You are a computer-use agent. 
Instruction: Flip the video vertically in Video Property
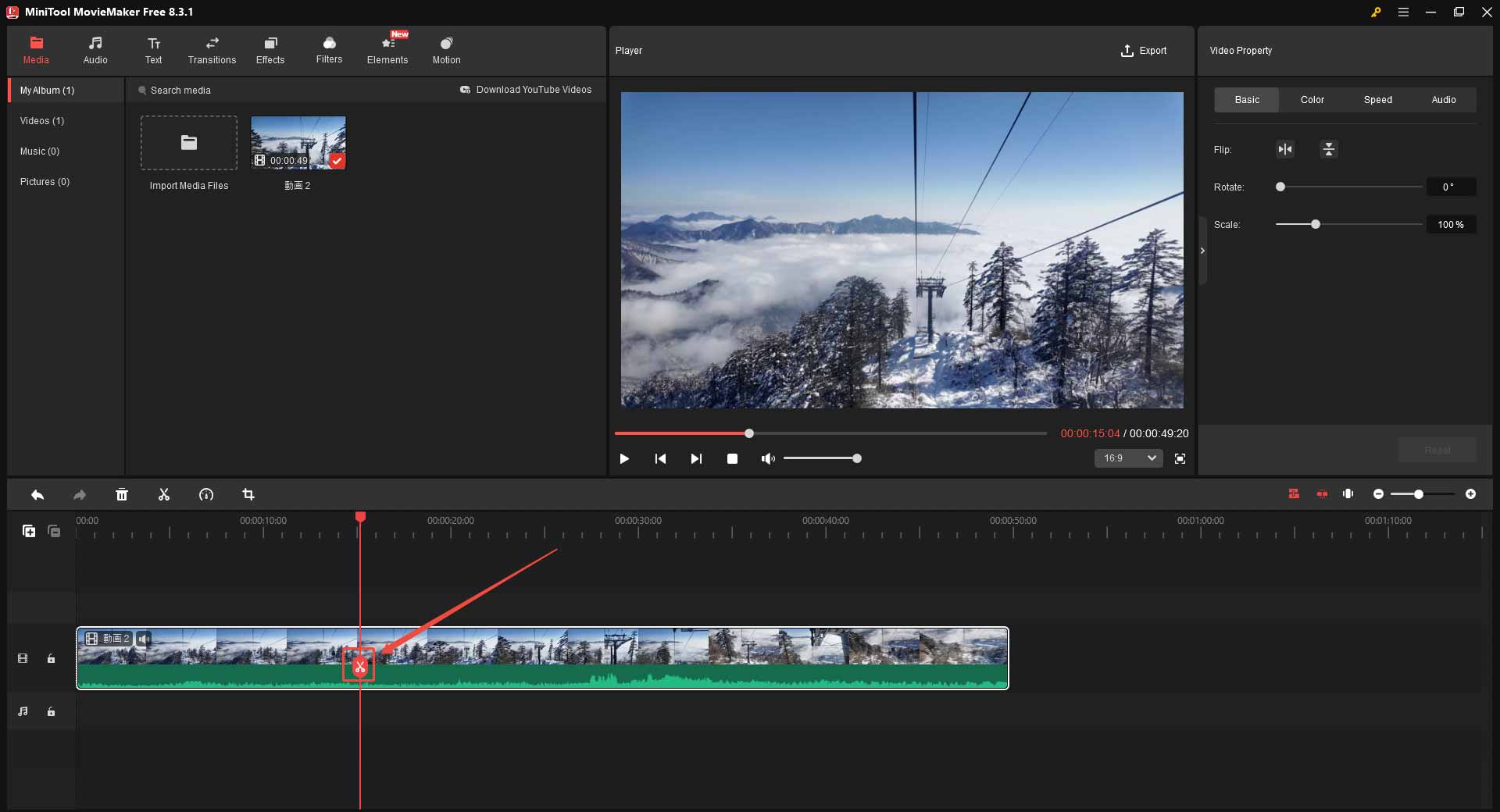1328,149
